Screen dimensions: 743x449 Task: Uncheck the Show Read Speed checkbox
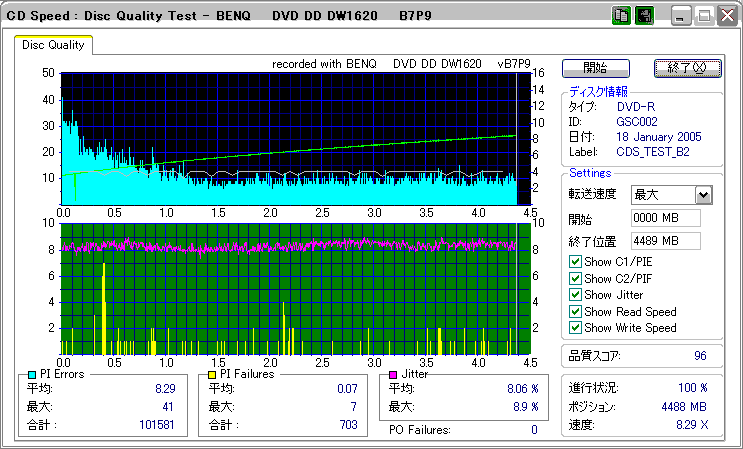point(575,312)
